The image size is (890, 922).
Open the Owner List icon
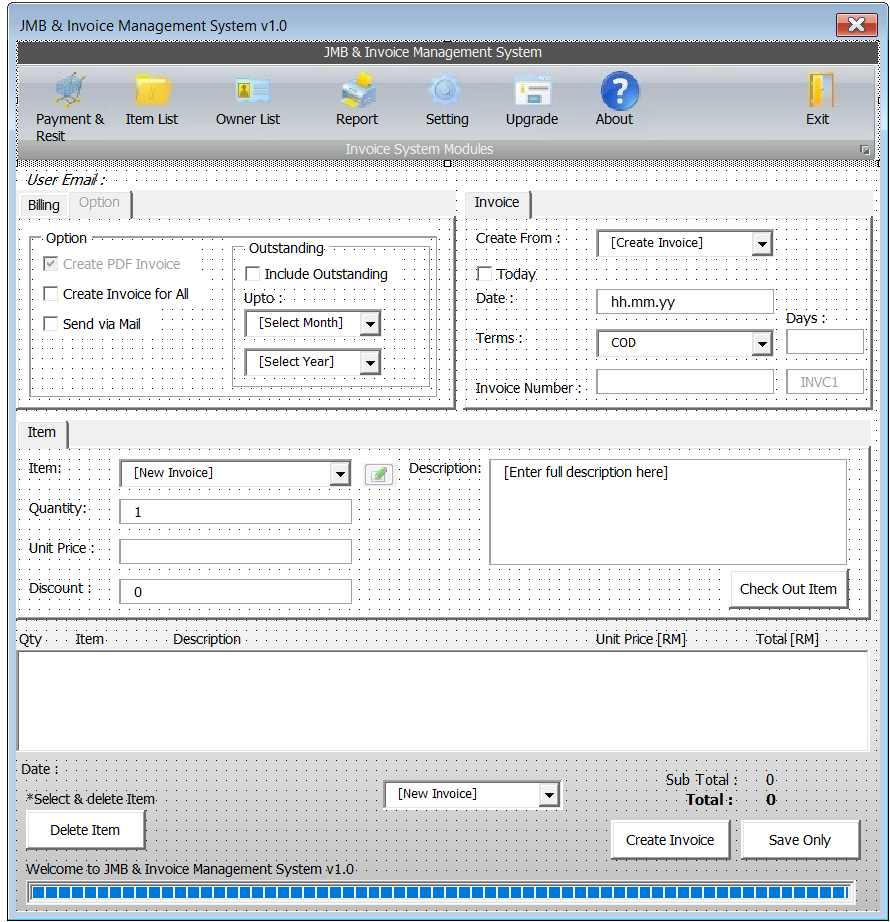coord(253,90)
